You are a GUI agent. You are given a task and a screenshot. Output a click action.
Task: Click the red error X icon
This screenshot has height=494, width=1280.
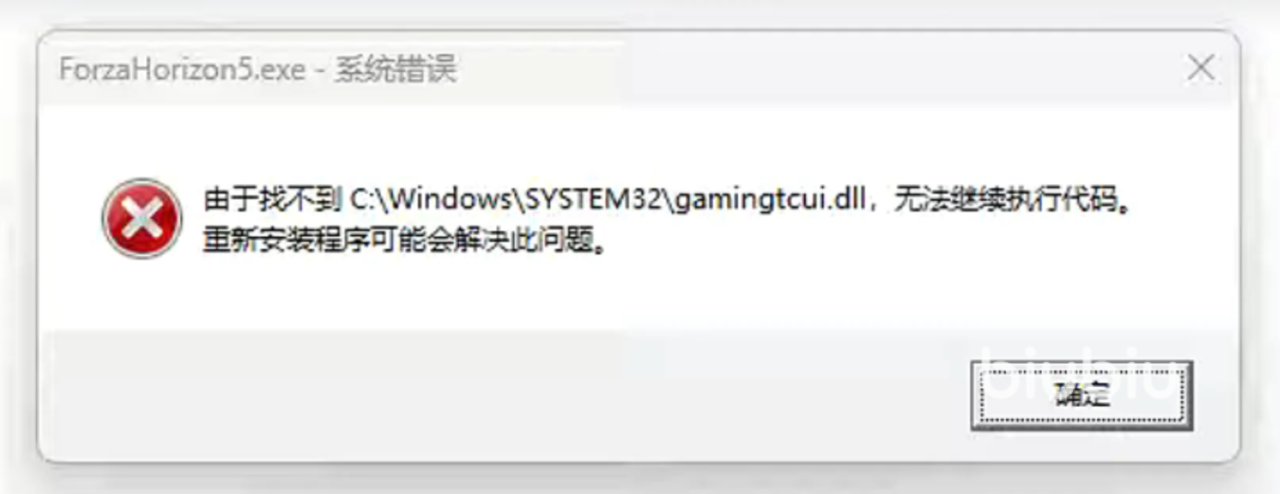(x=142, y=218)
